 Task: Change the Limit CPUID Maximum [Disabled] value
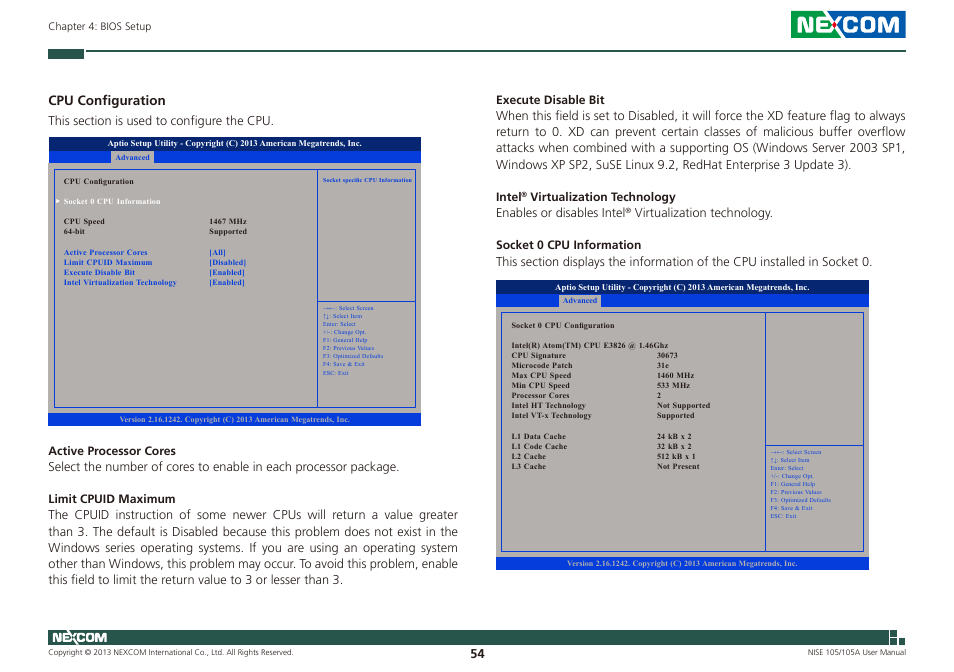coord(228,263)
